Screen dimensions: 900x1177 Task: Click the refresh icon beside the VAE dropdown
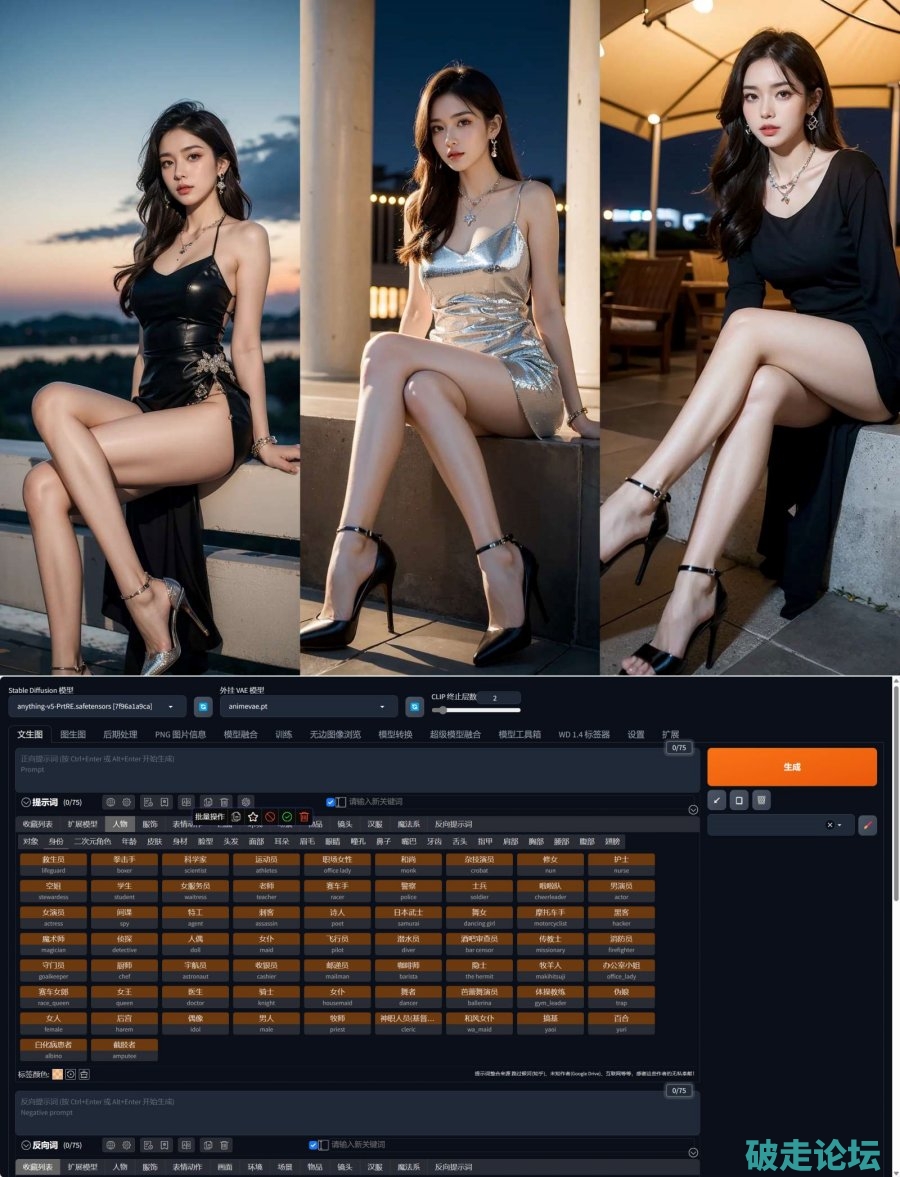tap(415, 707)
